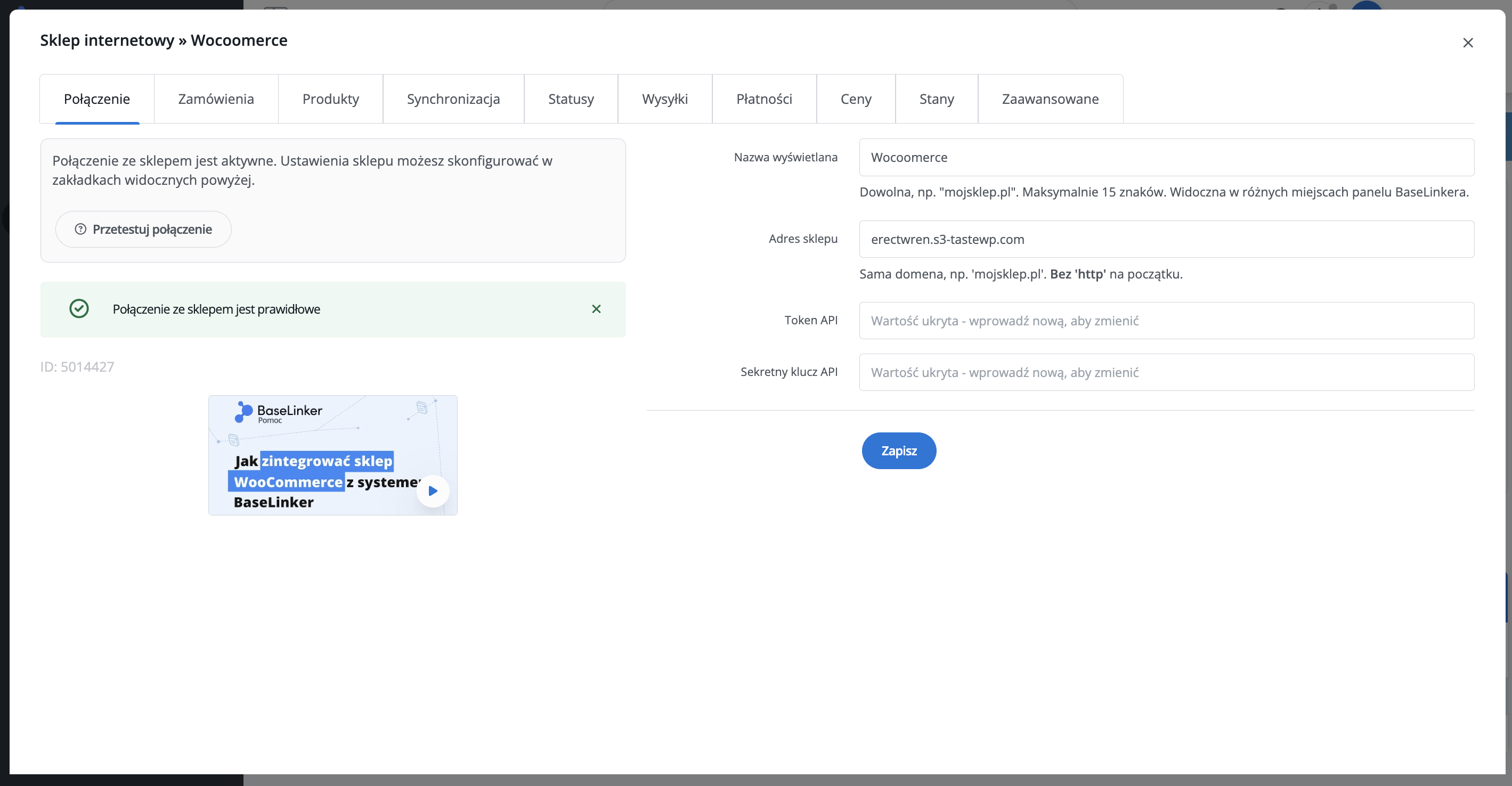Image resolution: width=1512 pixels, height=786 pixels.
Task: Focus the Sekretny klucz API field
Action: pos(1166,372)
